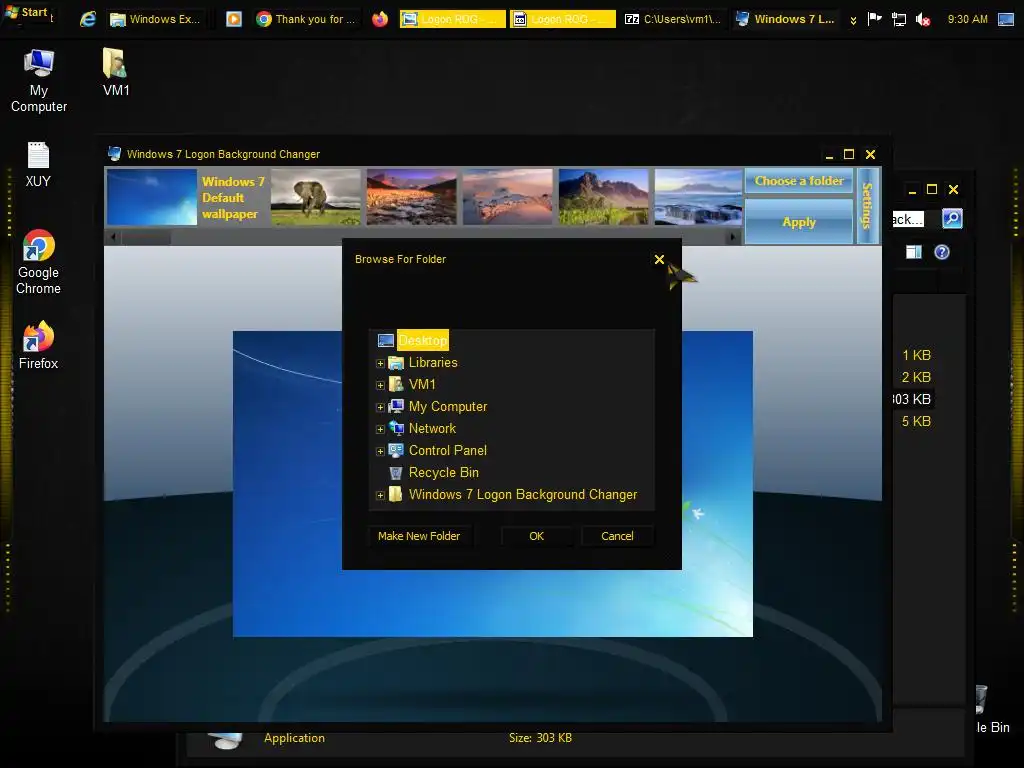The height and width of the screenshot is (768, 1024).
Task: Close the Browse For Folder dialog
Action: 659,259
